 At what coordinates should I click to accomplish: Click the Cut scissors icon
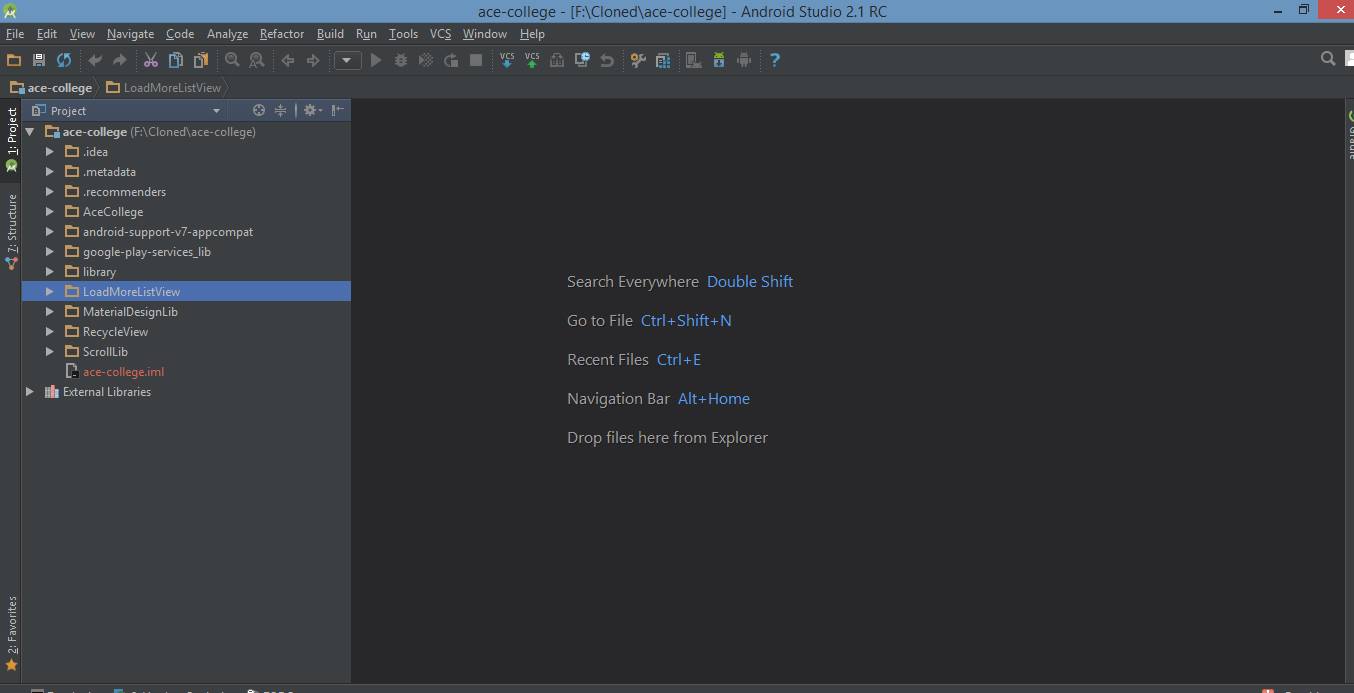pyautogui.click(x=151, y=60)
